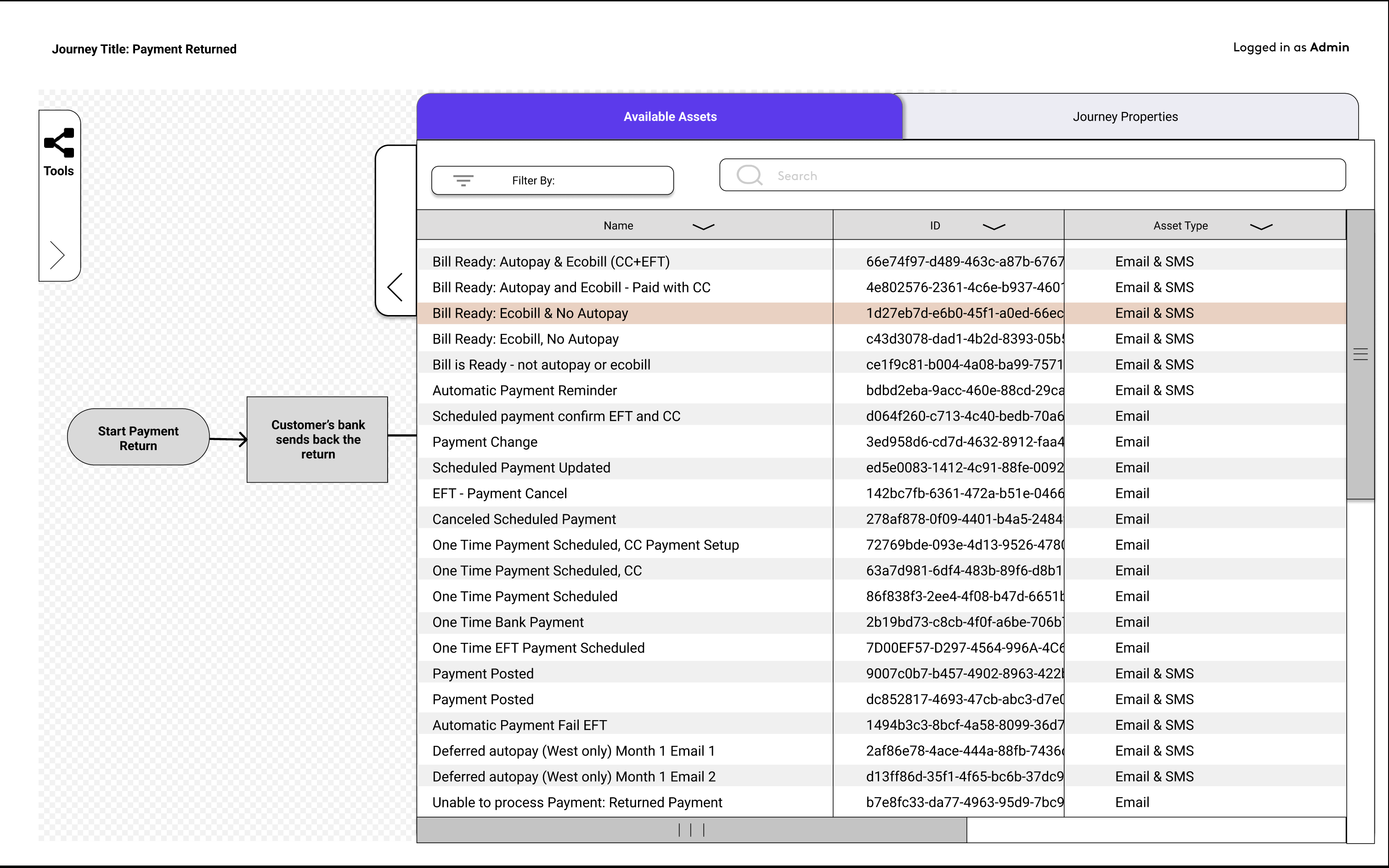1389x868 pixels.
Task: Collapse the assets panel left chevron
Action: 395,287
